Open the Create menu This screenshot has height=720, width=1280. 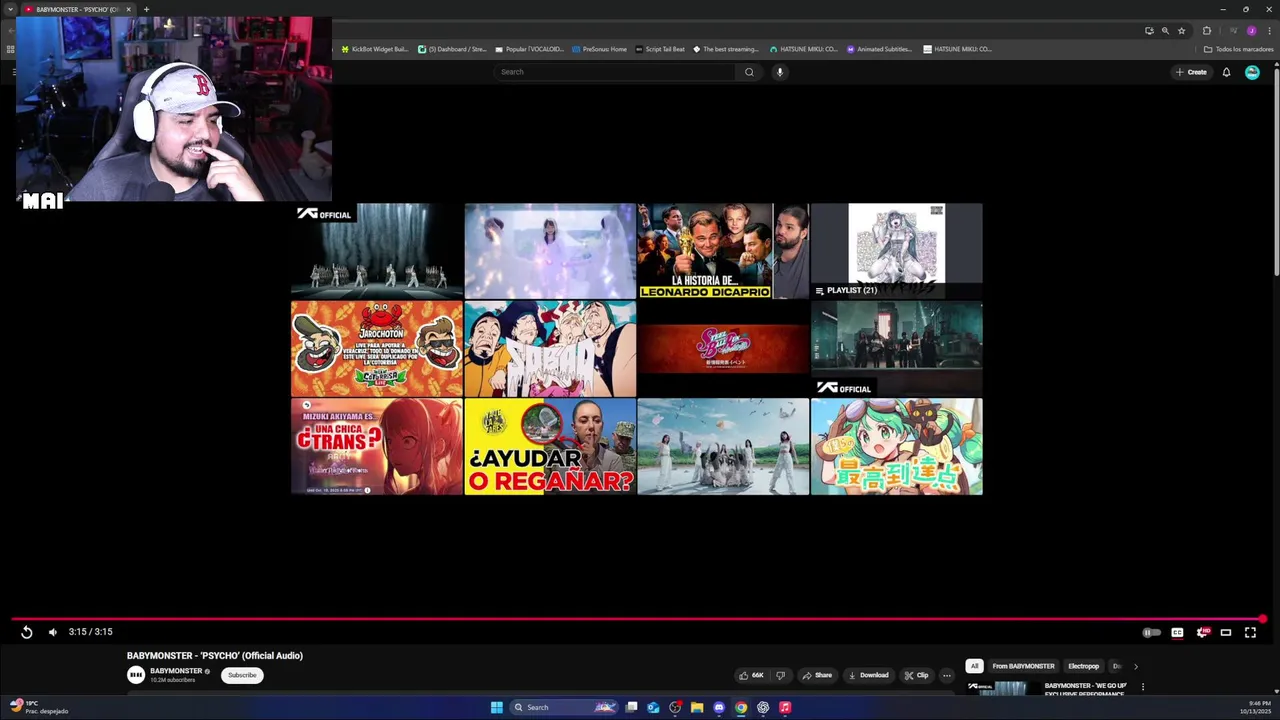point(1191,72)
